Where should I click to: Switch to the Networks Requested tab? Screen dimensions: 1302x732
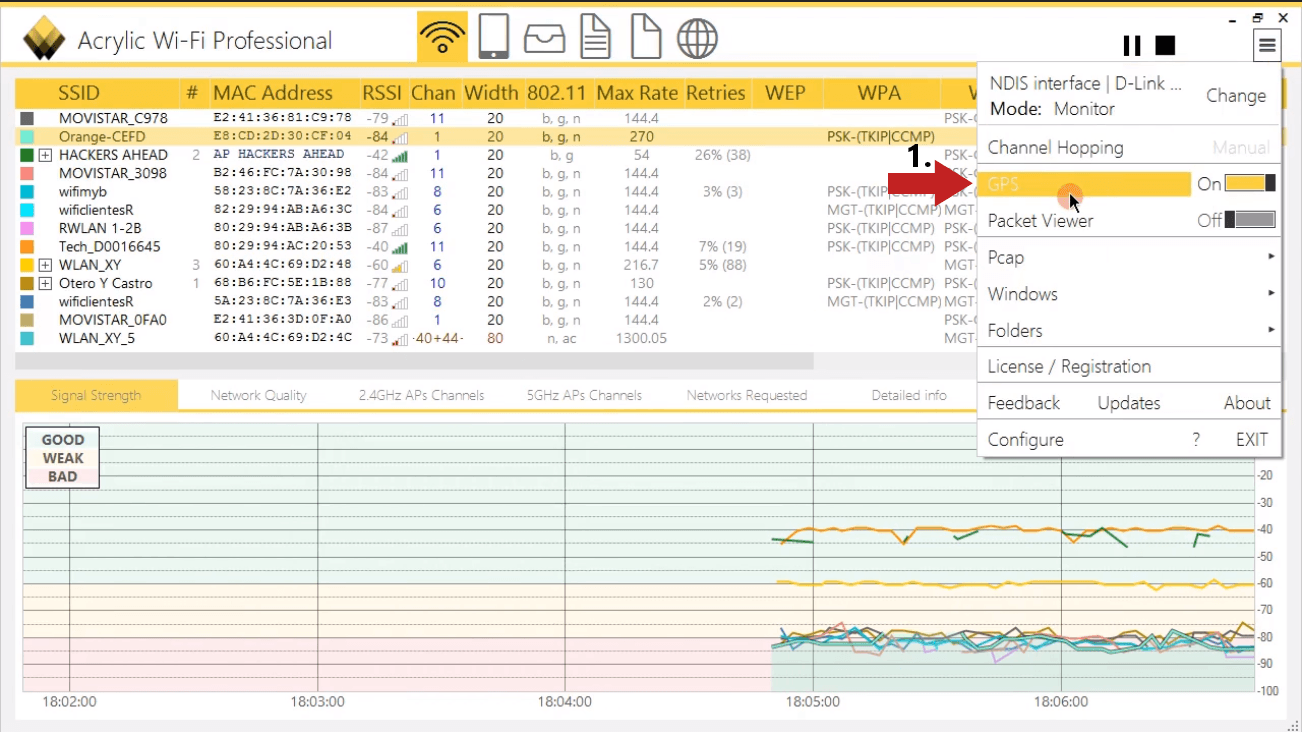[746, 395]
